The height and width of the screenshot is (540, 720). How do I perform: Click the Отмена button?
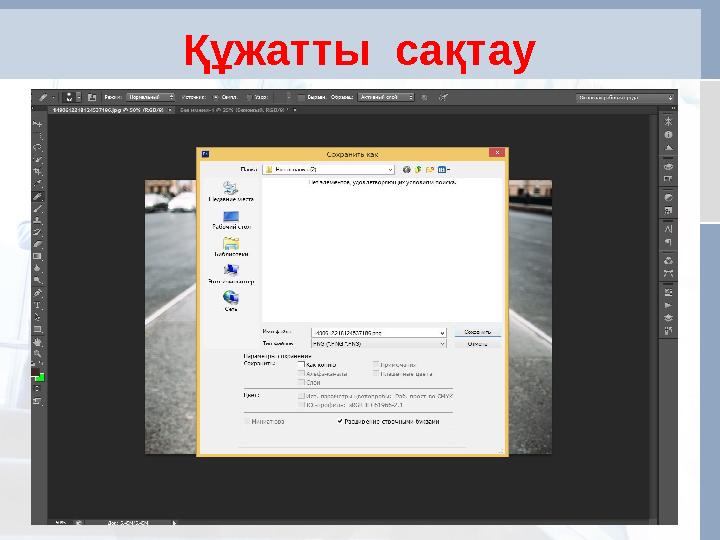tap(478, 344)
